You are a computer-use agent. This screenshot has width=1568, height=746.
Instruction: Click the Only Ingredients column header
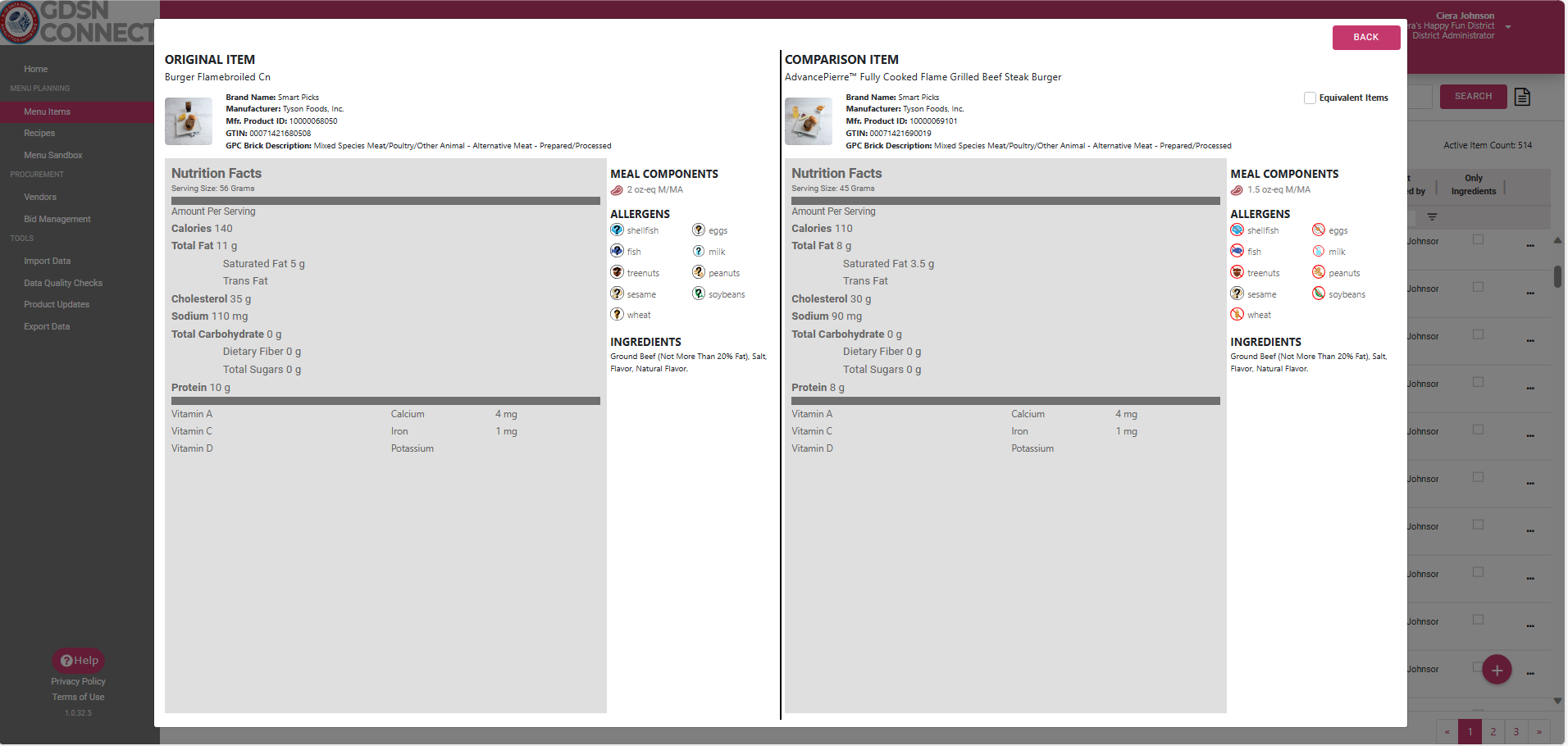point(1474,184)
